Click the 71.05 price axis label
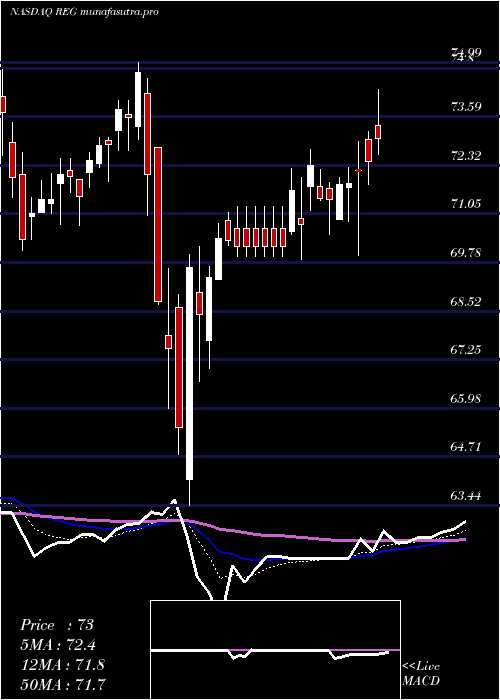Viewport: 500px width, 700px height. click(x=466, y=204)
